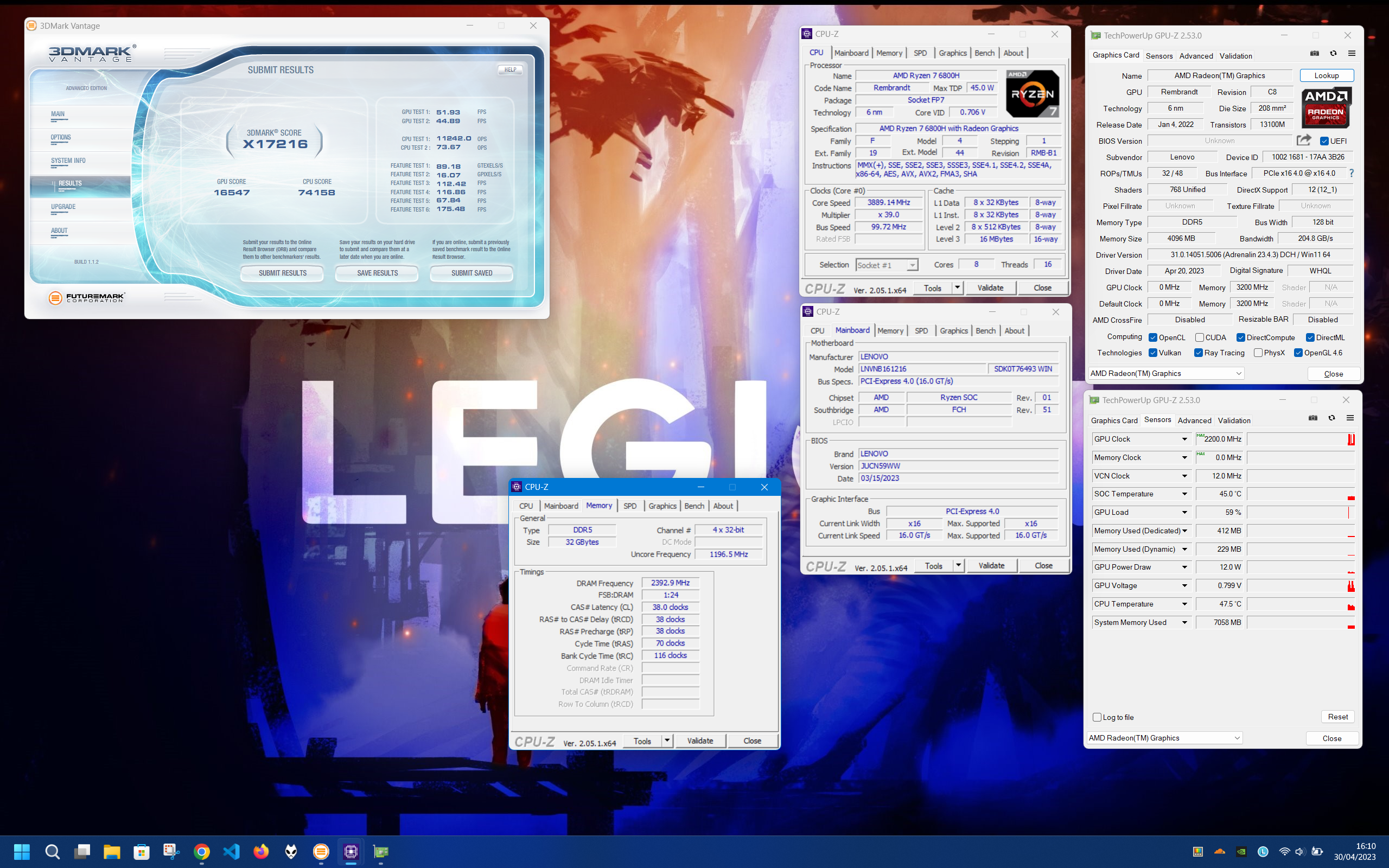Expand the CPU Temperature sensor dropdown

pos(1184,604)
